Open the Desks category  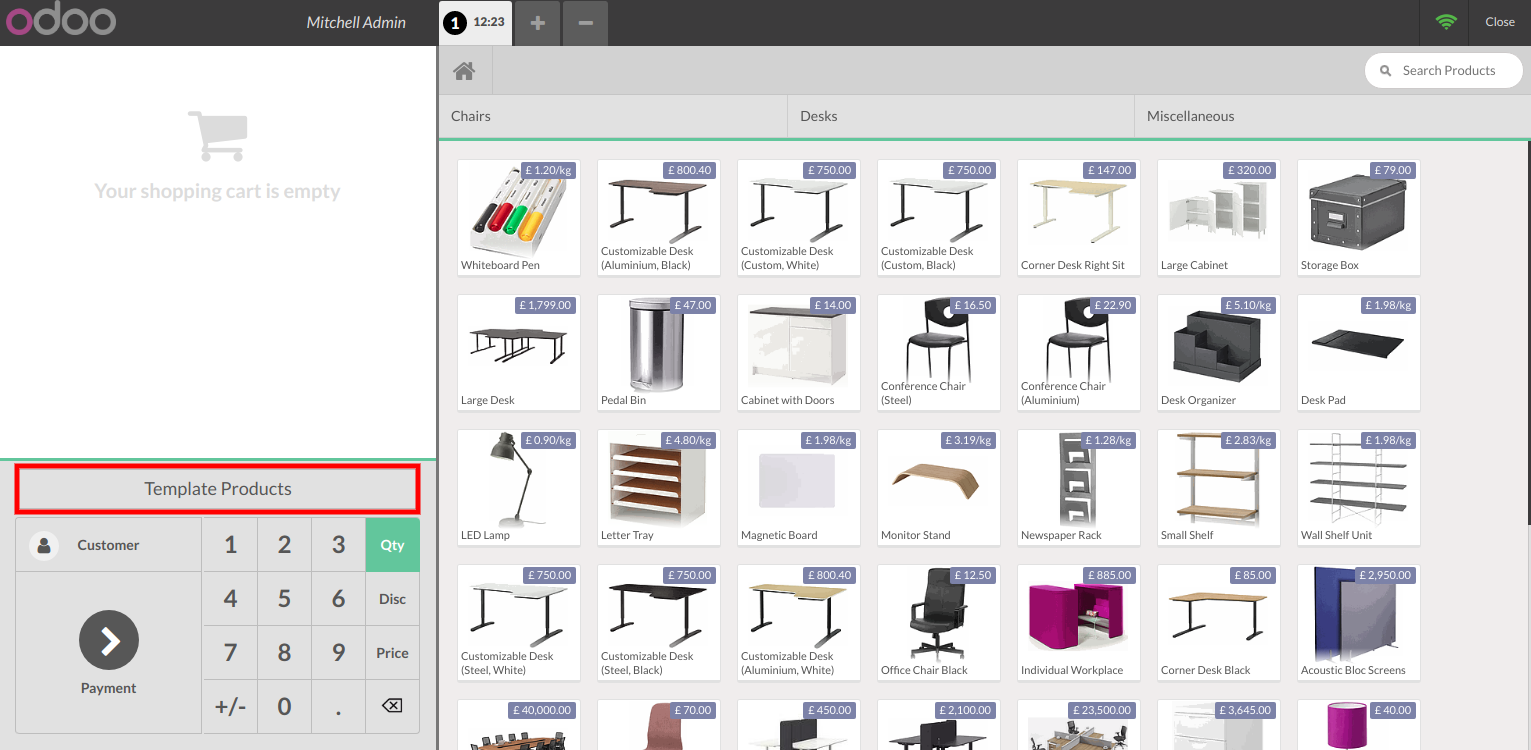[x=961, y=116]
